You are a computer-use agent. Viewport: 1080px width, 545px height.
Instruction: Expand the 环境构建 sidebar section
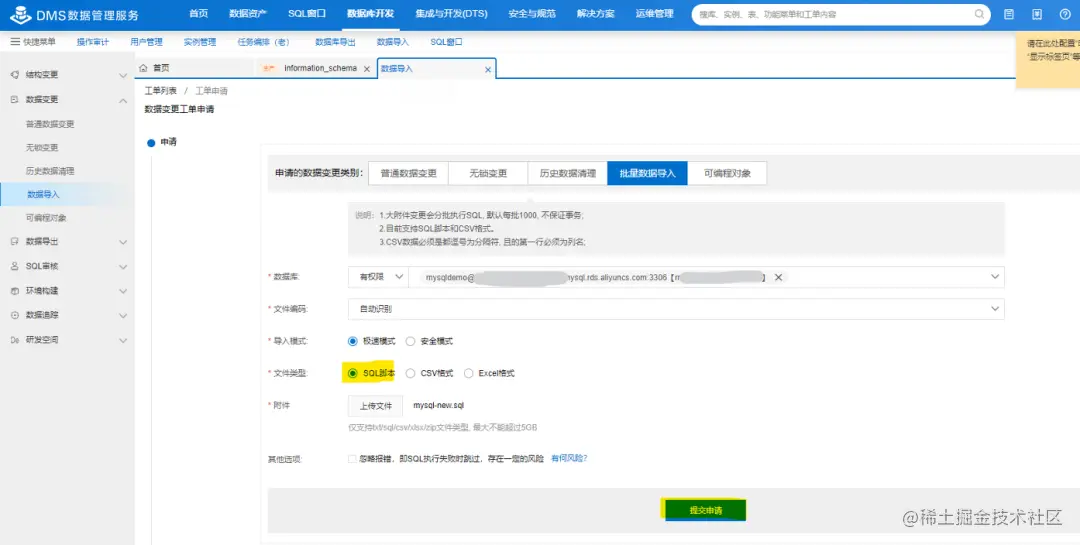coord(123,291)
